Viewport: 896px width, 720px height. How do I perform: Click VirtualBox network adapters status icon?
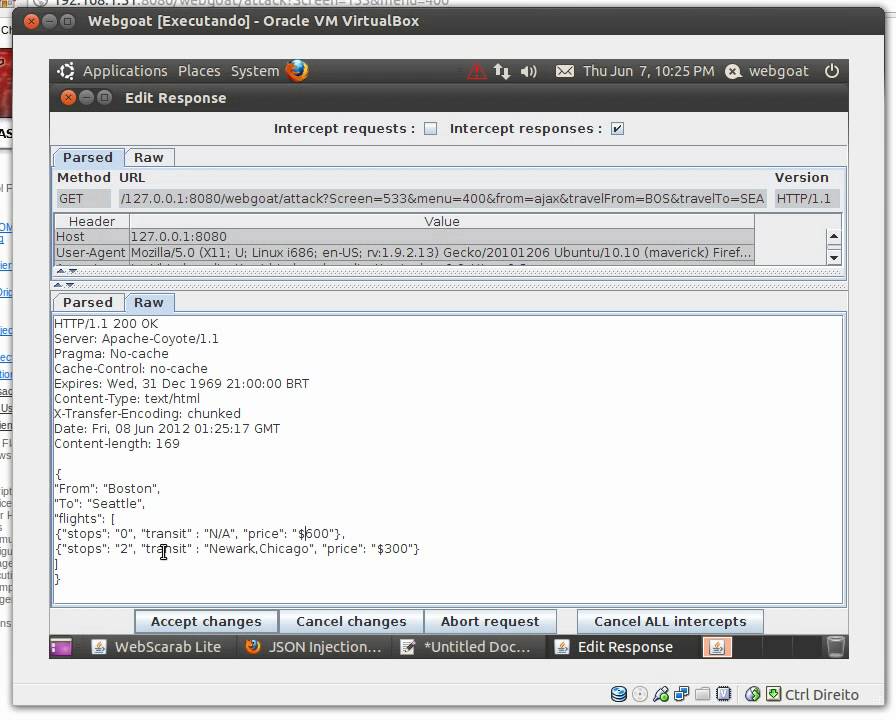pos(681,694)
